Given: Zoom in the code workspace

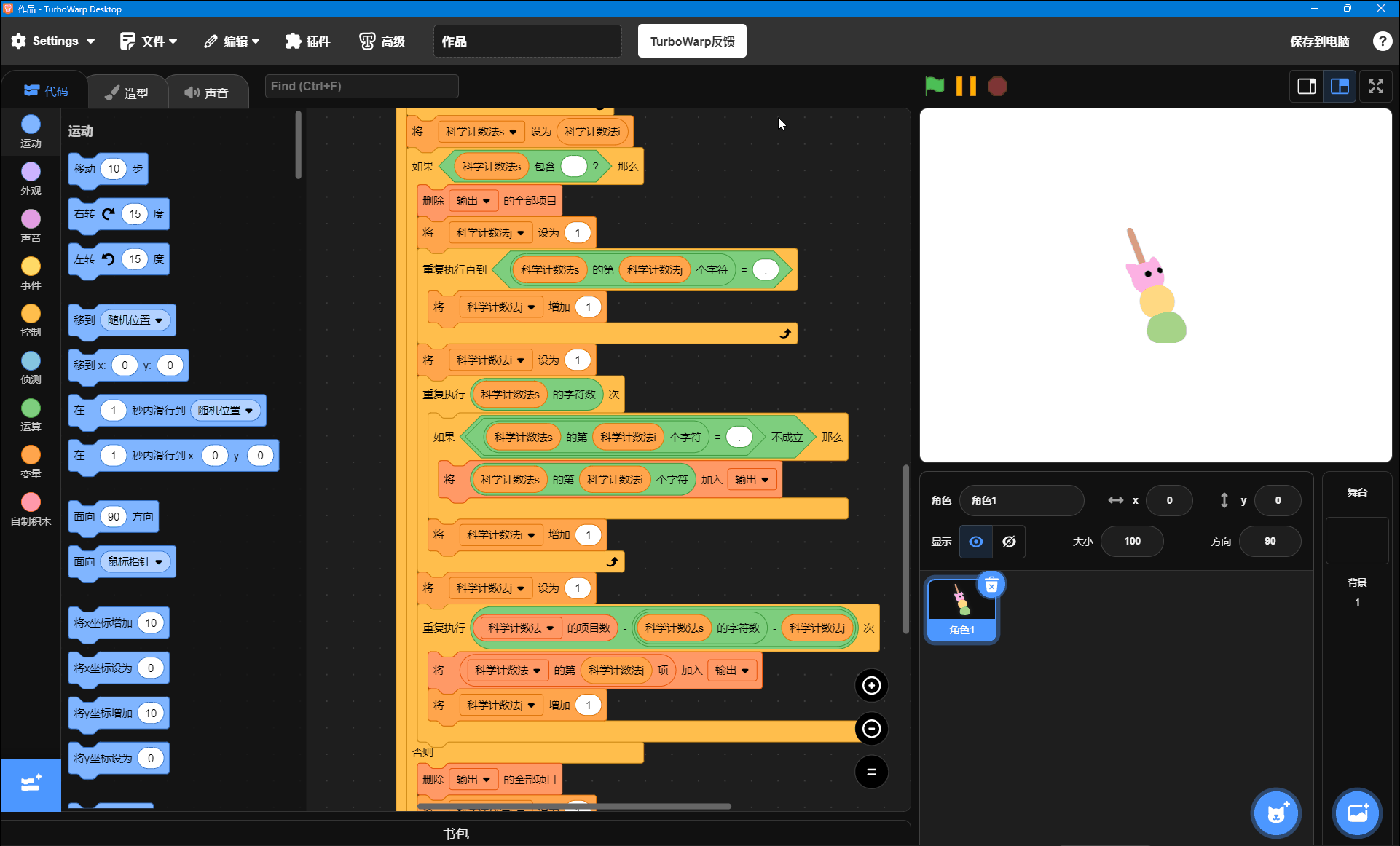Looking at the screenshot, I should click(871, 685).
